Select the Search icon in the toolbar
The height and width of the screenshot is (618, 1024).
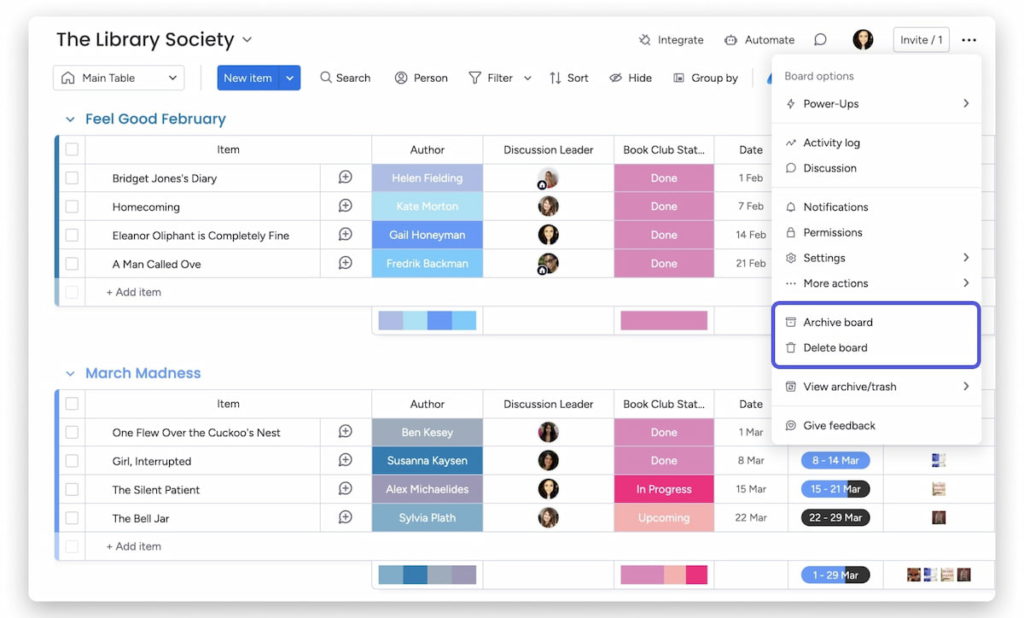pos(345,77)
